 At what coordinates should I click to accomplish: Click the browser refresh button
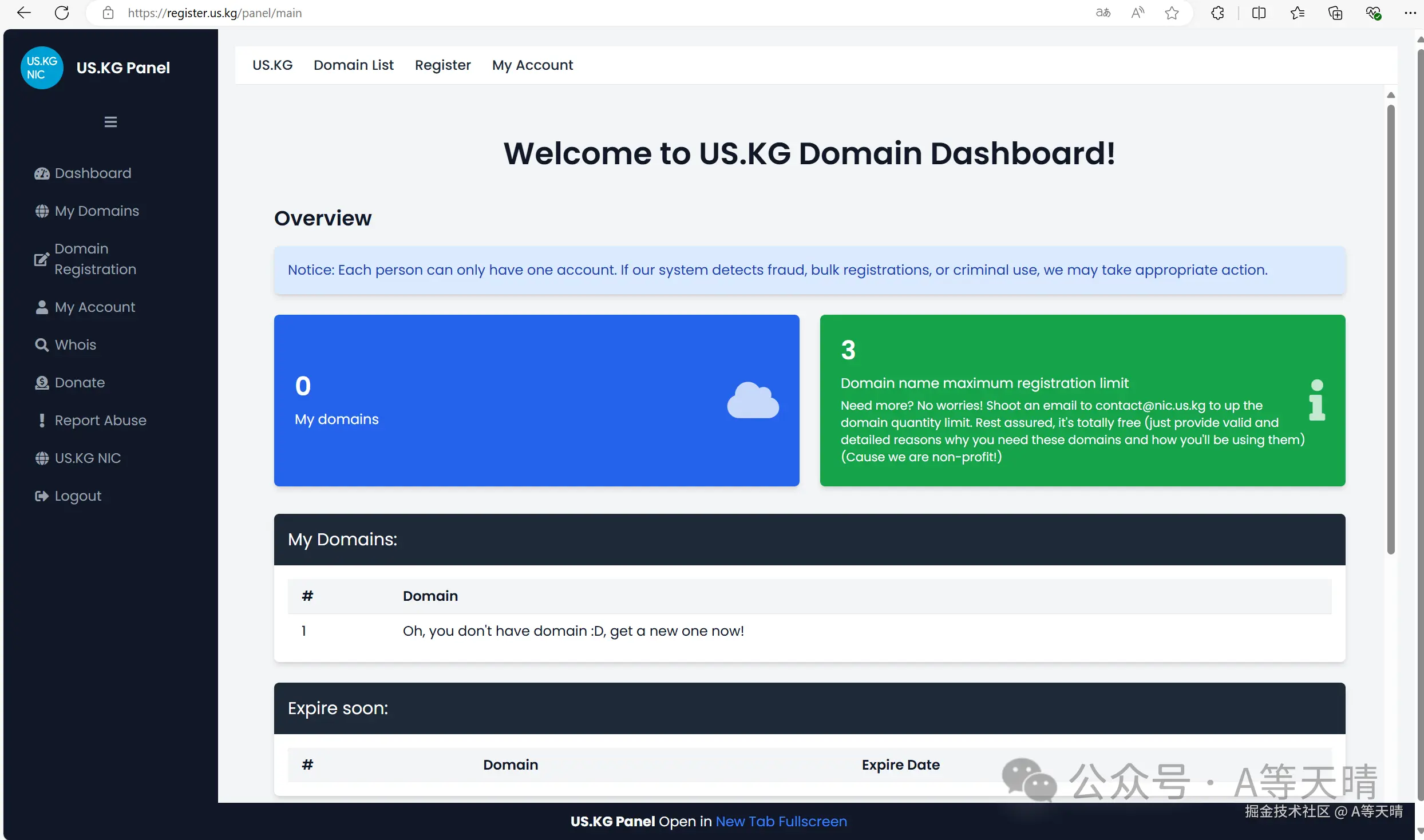pos(62,13)
